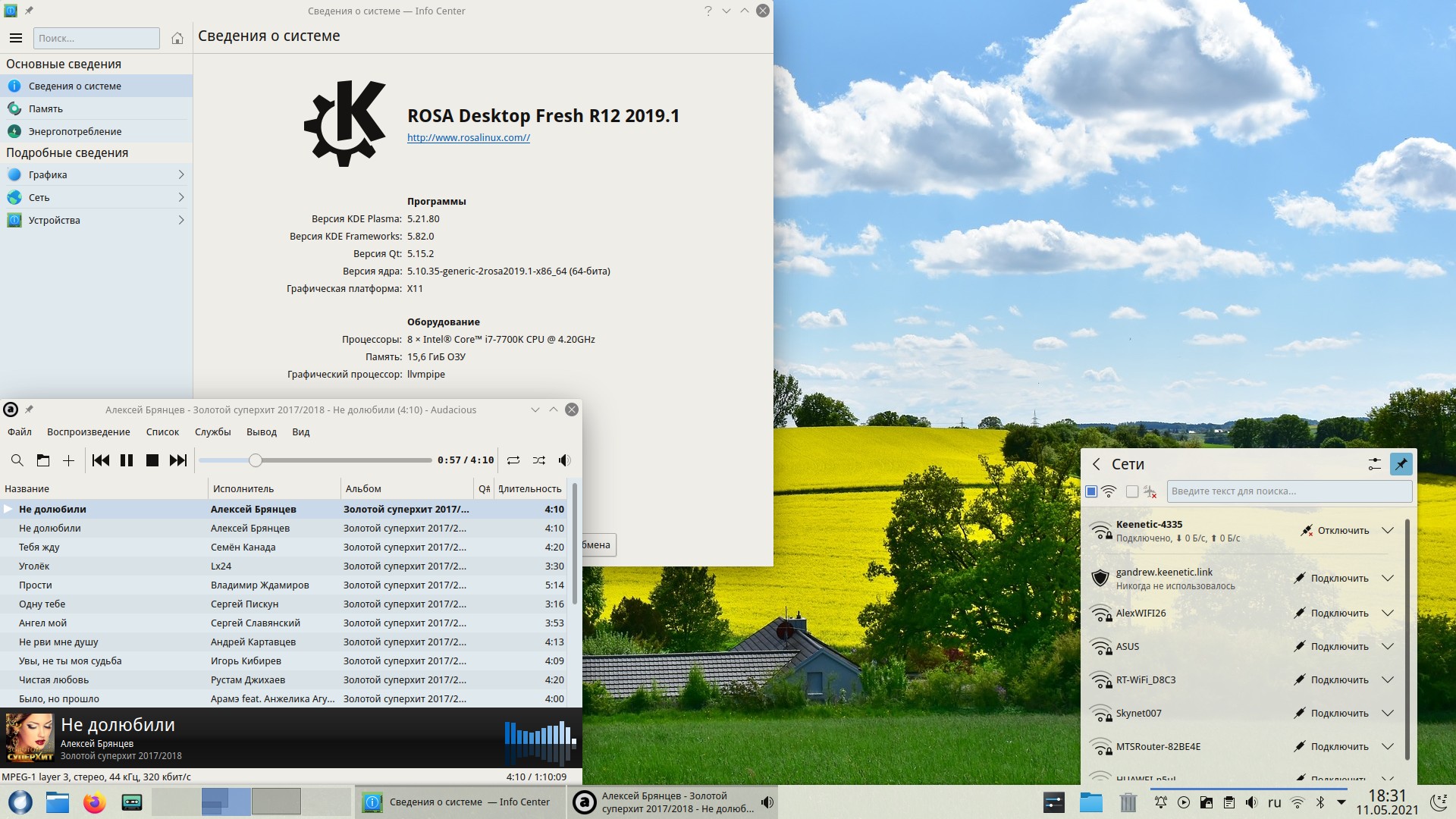Launch Firefox from the taskbar

pyautogui.click(x=95, y=802)
